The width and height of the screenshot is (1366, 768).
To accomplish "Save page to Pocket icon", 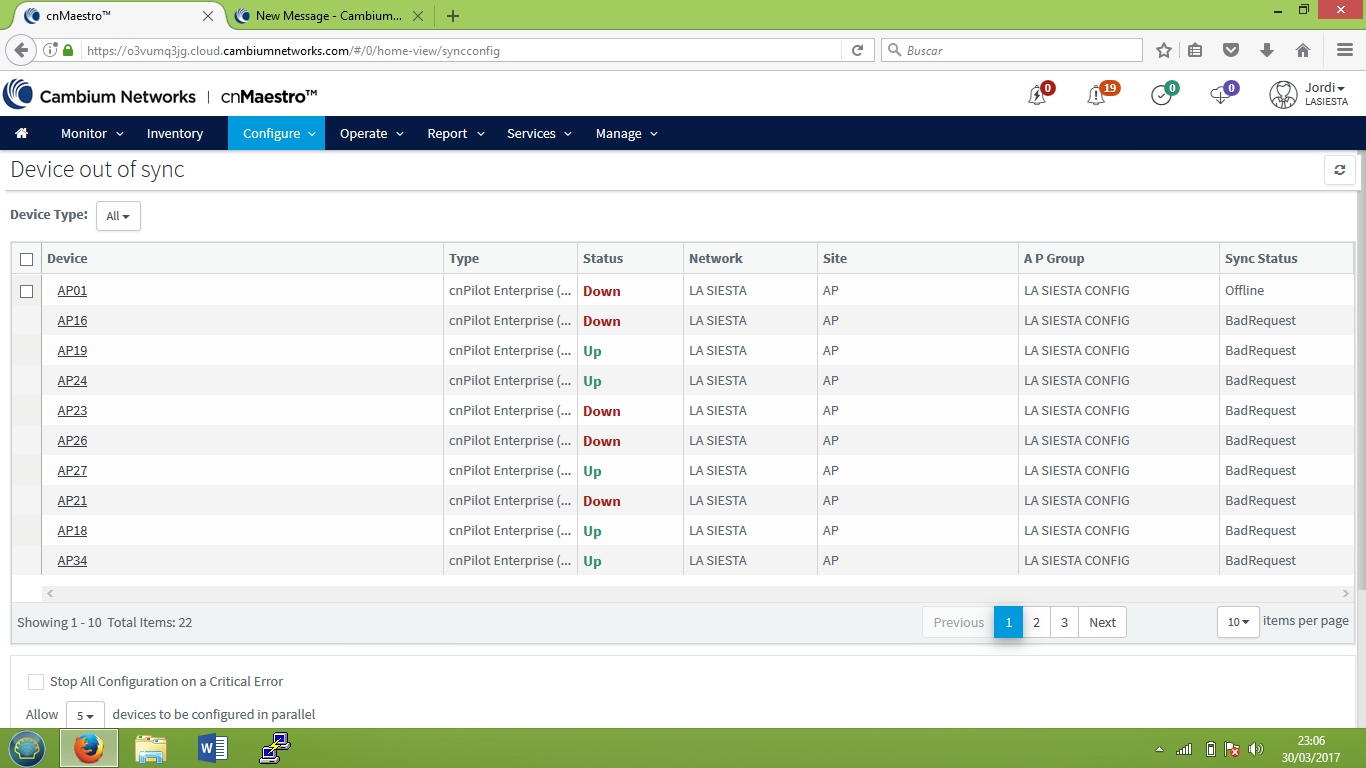I will click(x=1232, y=50).
